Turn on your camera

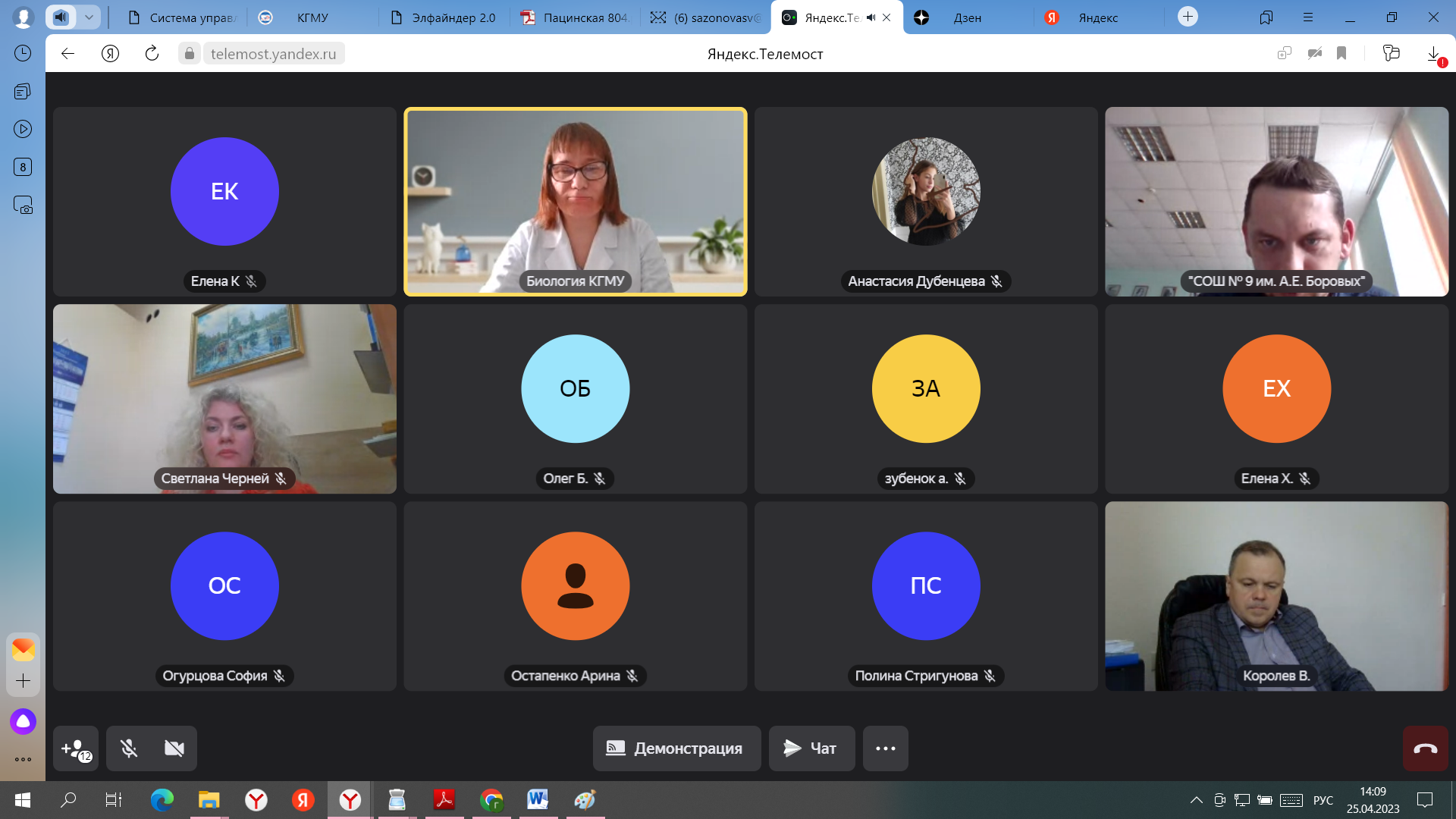tap(174, 748)
